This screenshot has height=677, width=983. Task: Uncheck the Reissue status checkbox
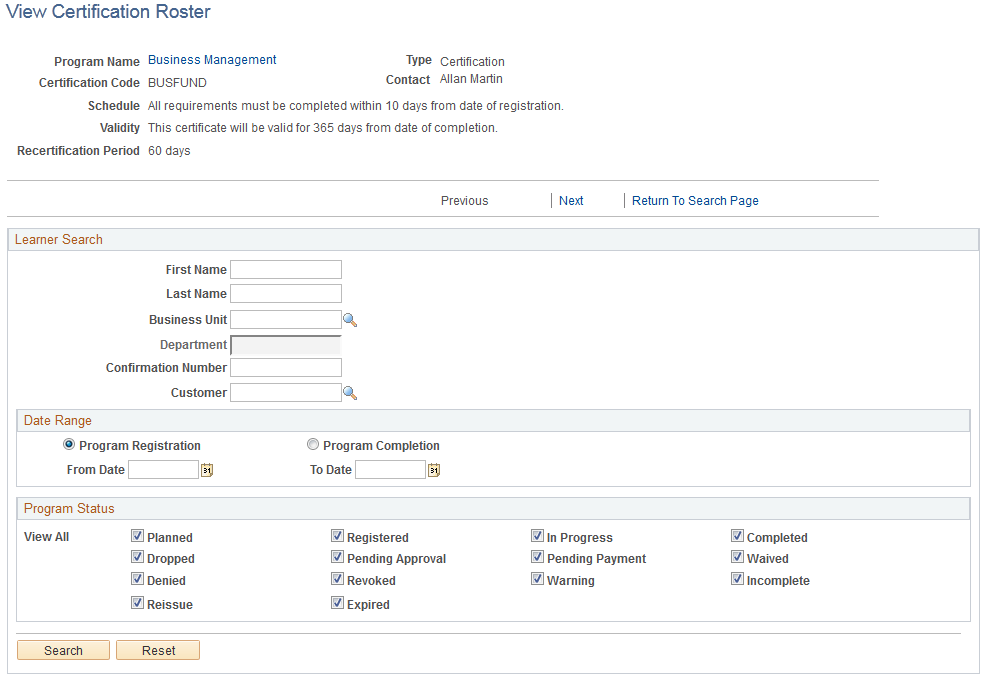pyautogui.click(x=137, y=603)
